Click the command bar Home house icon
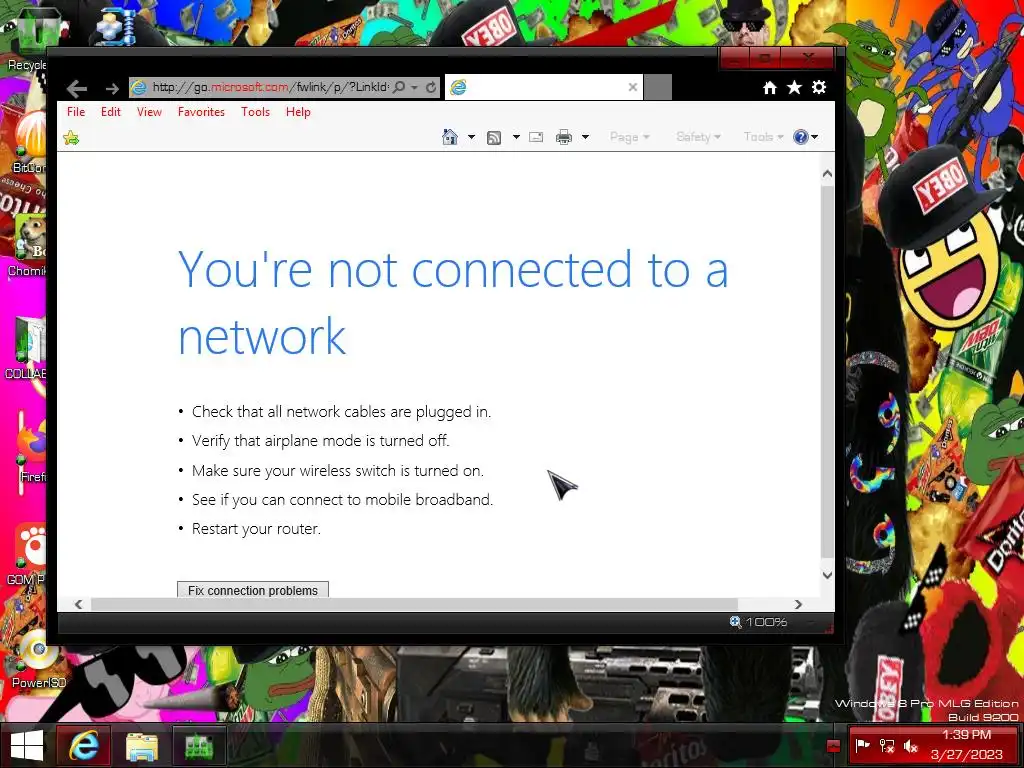The height and width of the screenshot is (768, 1024). pos(449,136)
